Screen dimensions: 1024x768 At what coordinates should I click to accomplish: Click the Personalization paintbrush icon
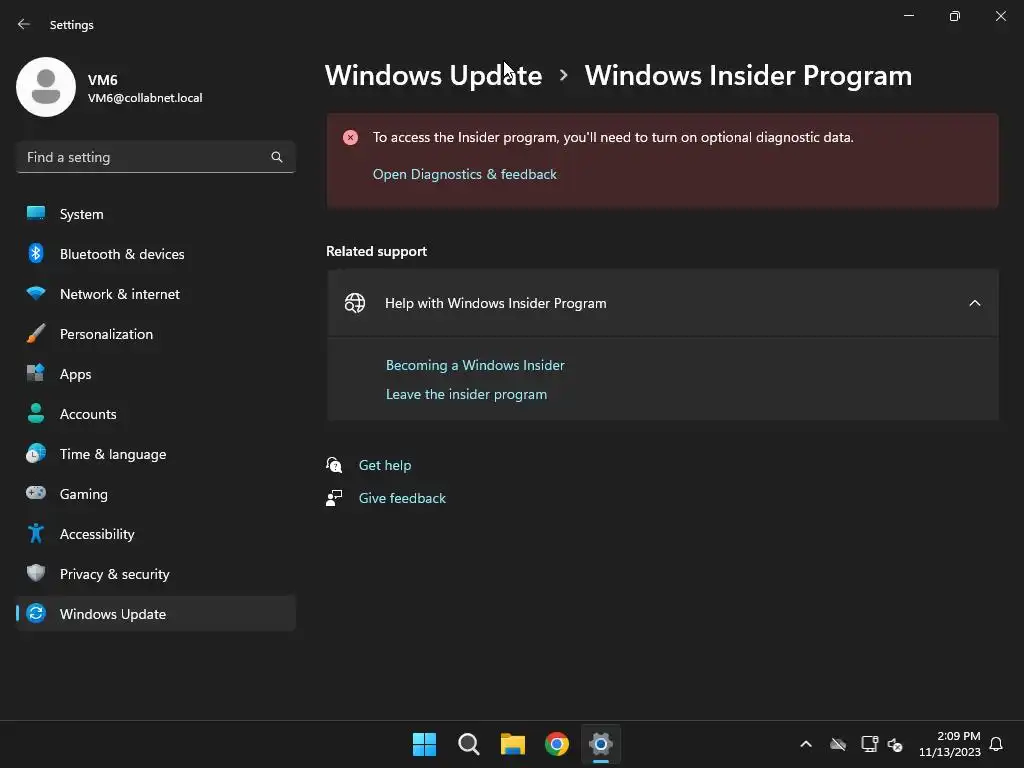pos(36,333)
